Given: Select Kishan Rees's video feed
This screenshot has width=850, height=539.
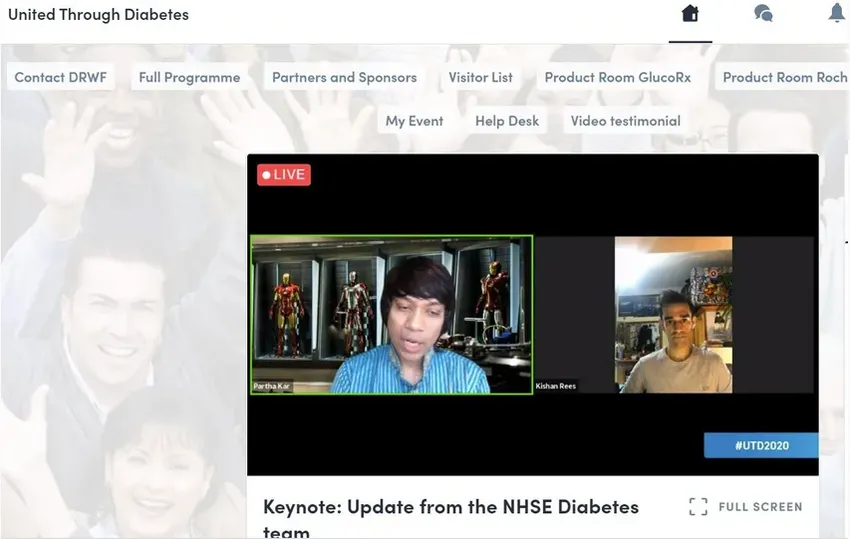Looking at the screenshot, I should [x=673, y=315].
